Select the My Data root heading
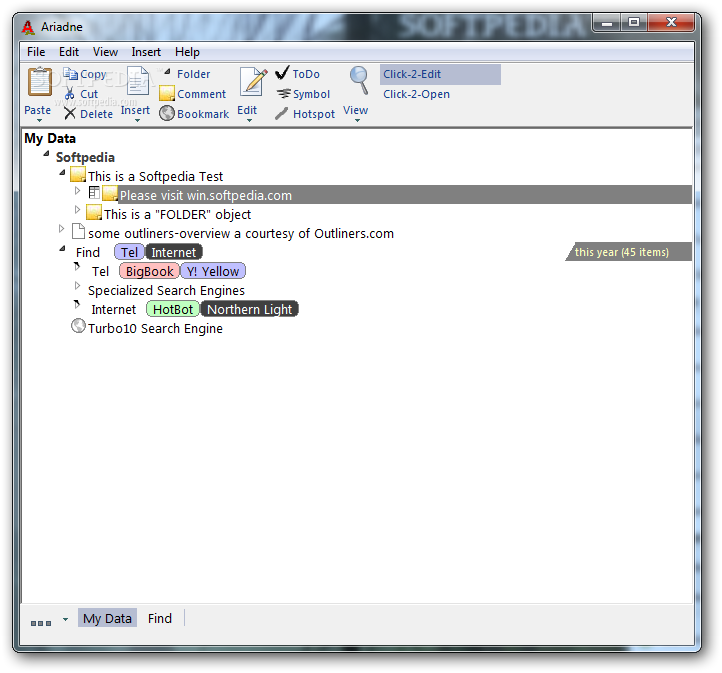The width and height of the screenshot is (722, 673). point(50,138)
